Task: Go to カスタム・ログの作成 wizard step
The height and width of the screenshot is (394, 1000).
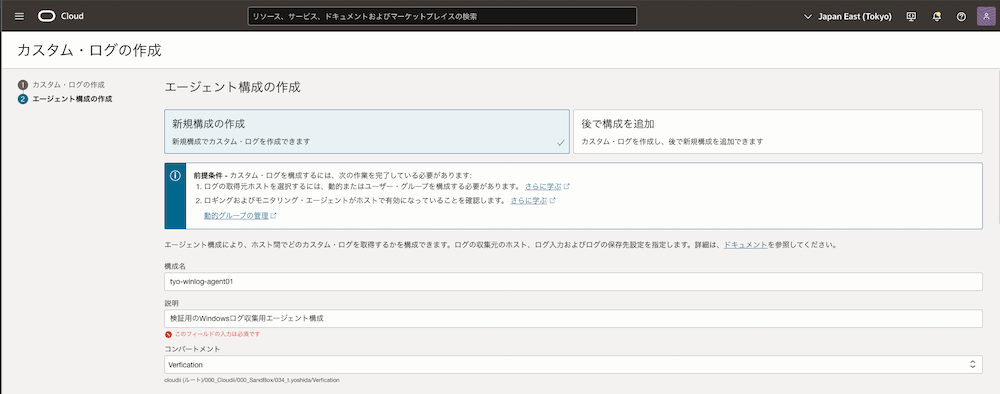Action: coord(69,85)
